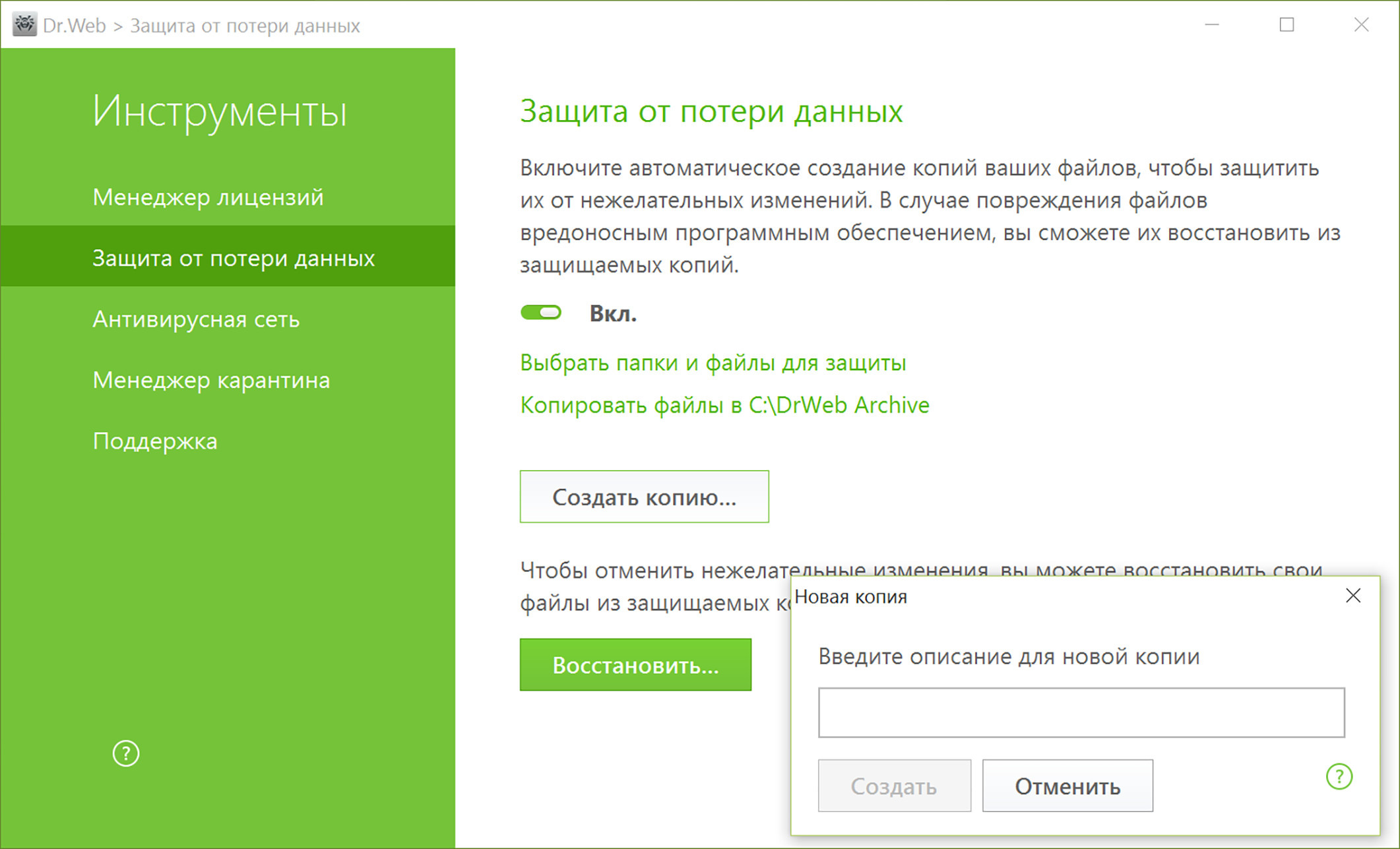The image size is (1400, 849).
Task: Close the main Dr.Web window
Action: click(1360, 25)
